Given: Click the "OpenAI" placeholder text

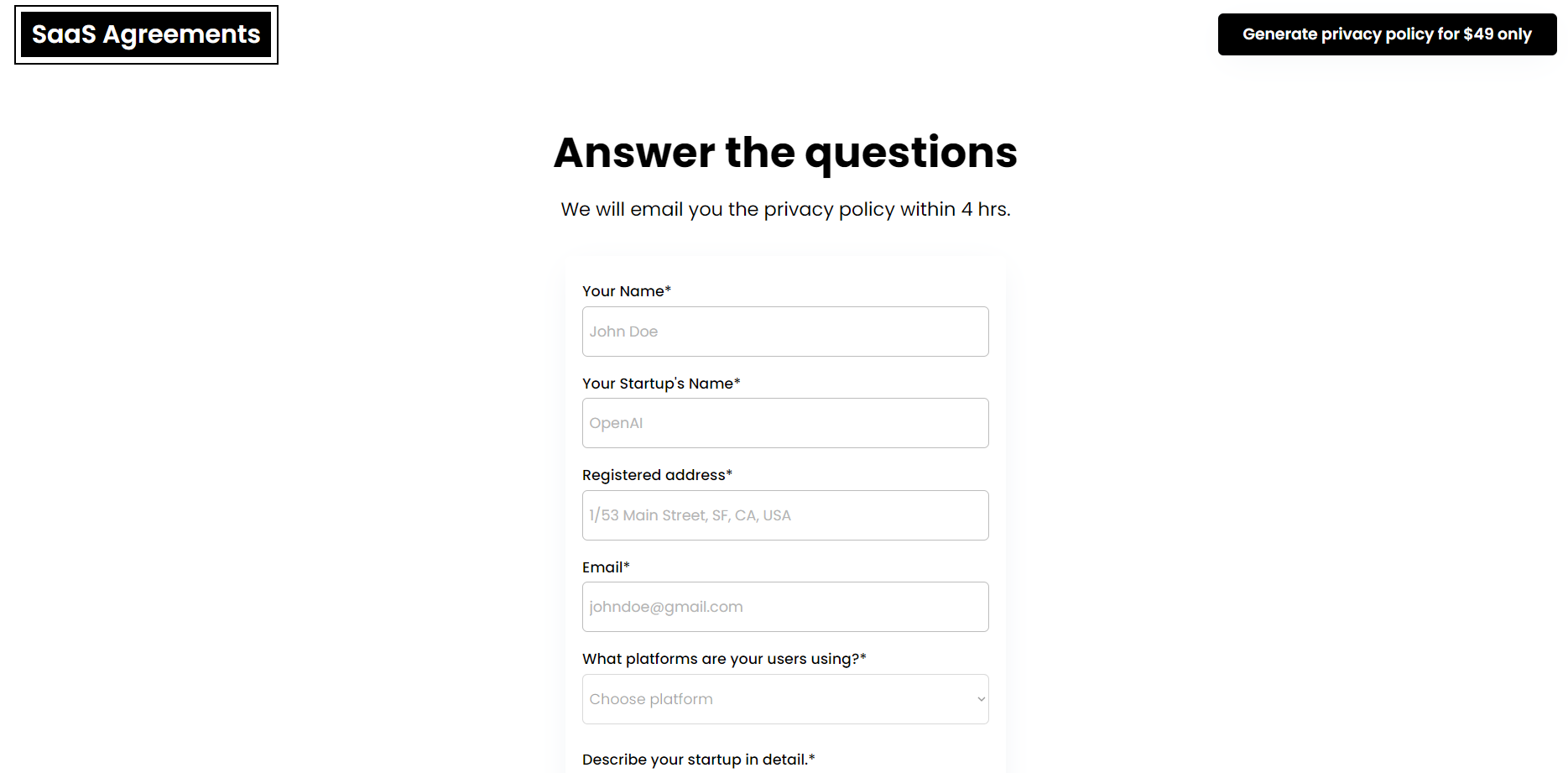Looking at the screenshot, I should click(616, 423).
